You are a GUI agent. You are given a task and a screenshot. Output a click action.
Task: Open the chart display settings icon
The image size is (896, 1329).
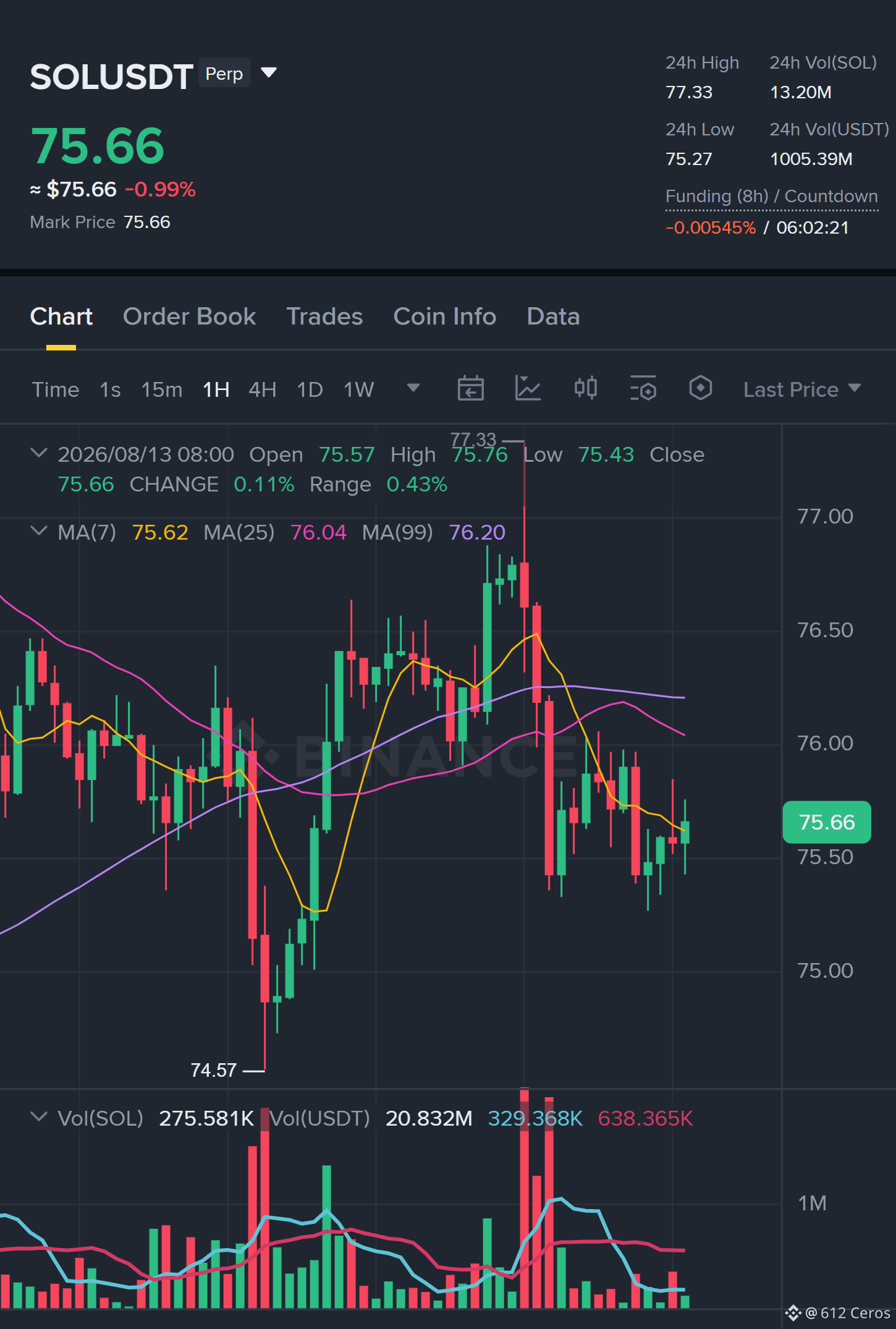643,389
